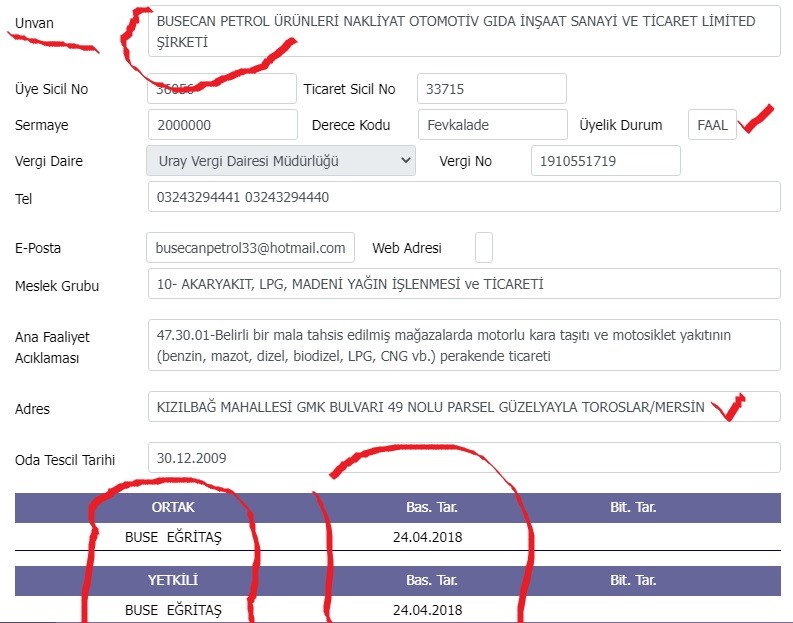Screen dimensions: 793x623
Task: Select the Oda Tescil Tarihi field 30.12.2009
Action: coord(464,458)
